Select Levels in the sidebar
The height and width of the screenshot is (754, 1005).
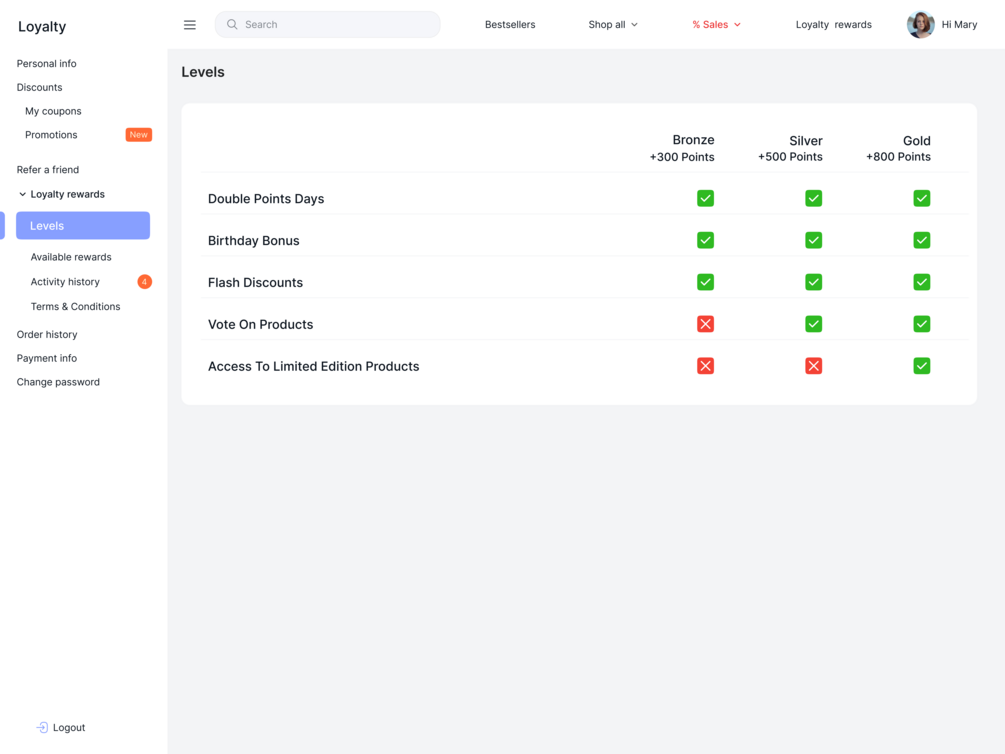click(x=83, y=226)
